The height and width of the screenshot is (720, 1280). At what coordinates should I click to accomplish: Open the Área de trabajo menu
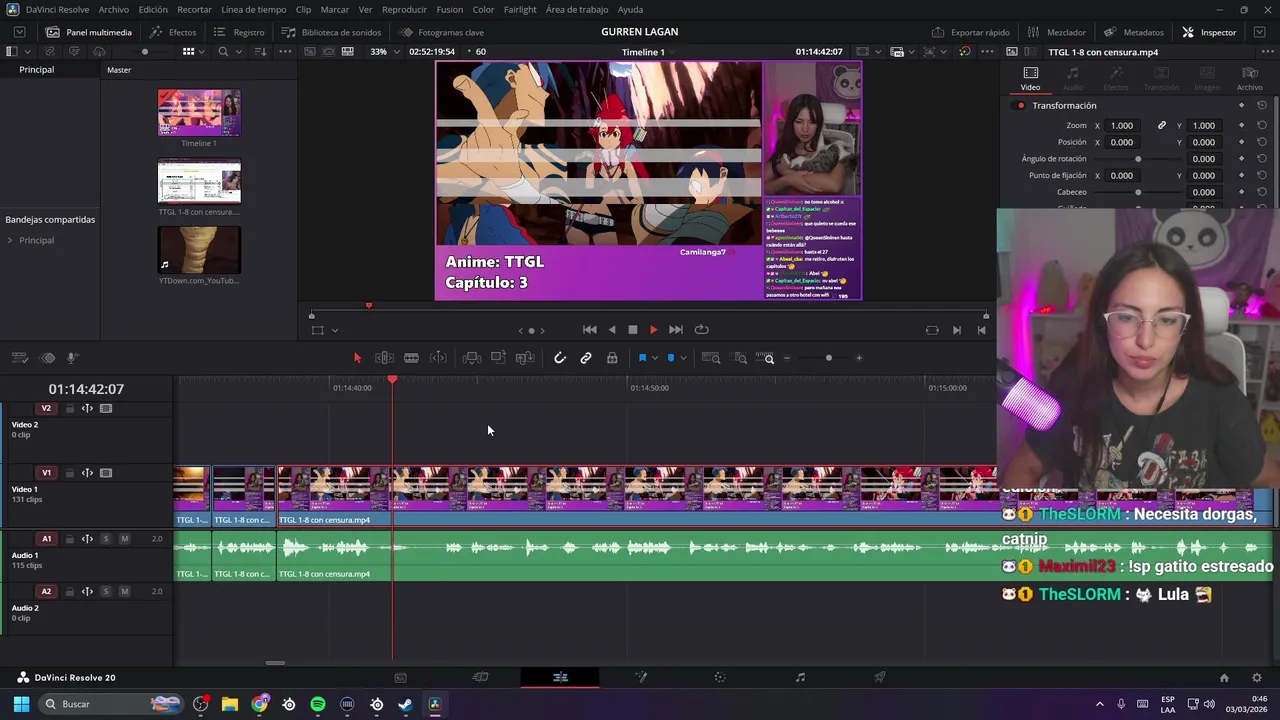click(x=577, y=9)
